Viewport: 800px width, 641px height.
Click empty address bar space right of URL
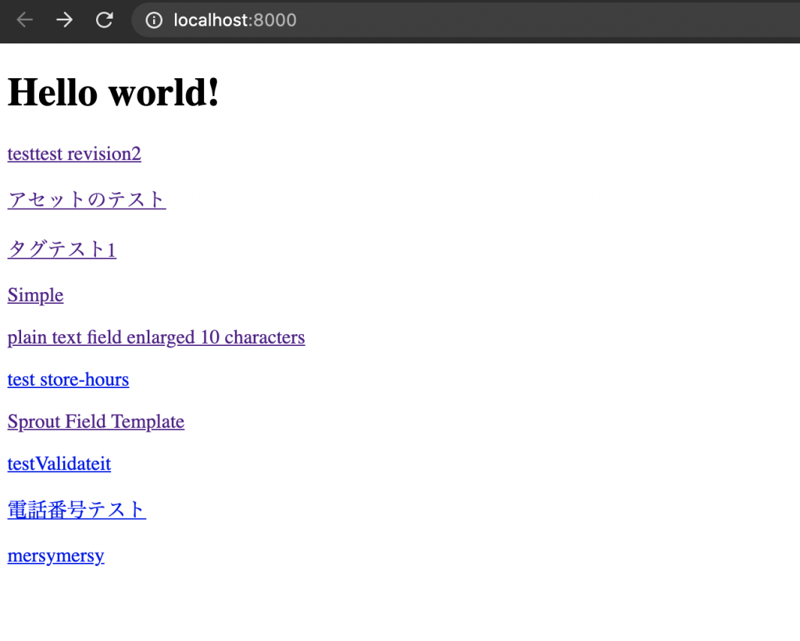[550, 20]
